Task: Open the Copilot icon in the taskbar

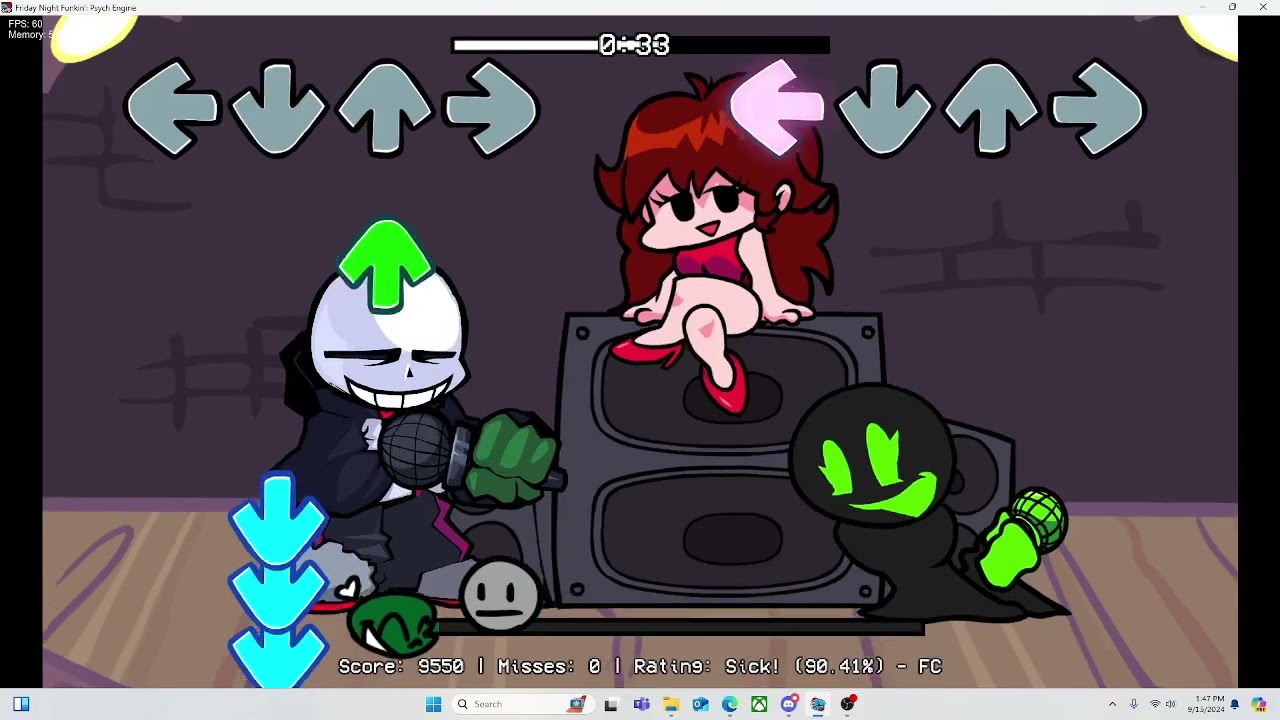Action: [1259, 704]
